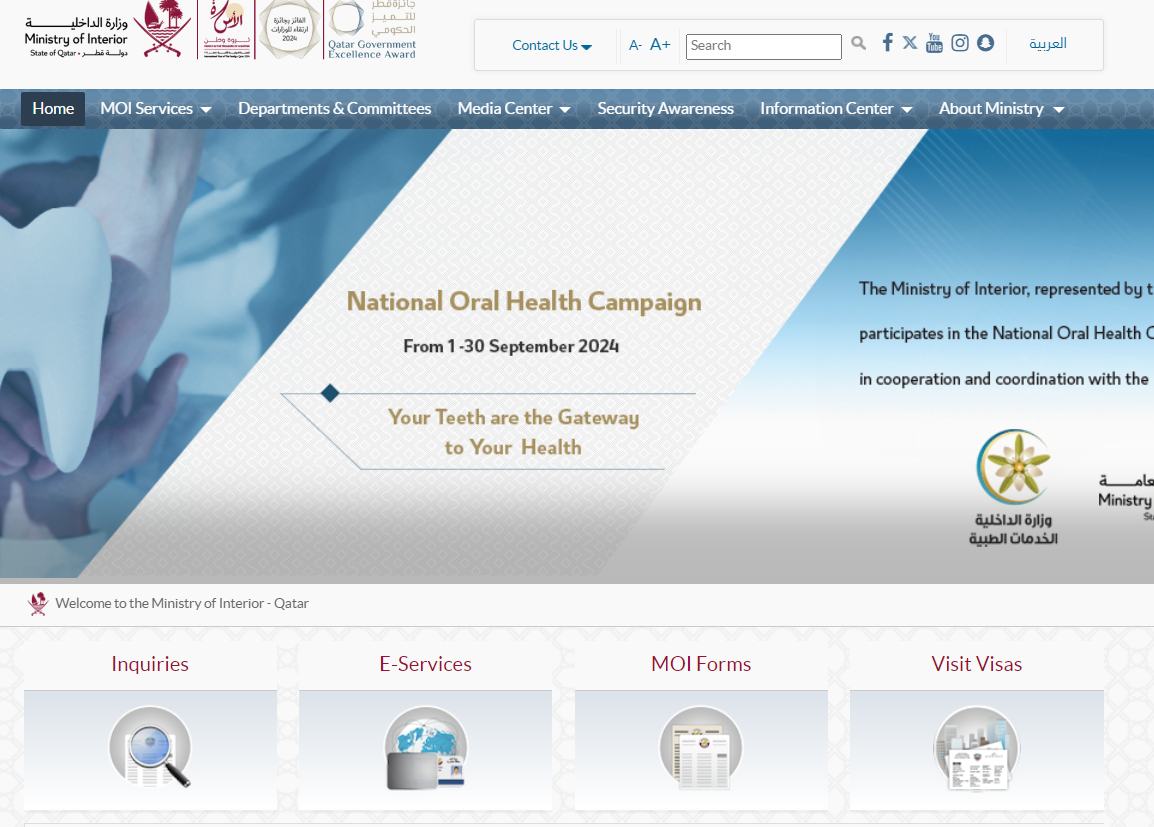This screenshot has width=1154, height=827.
Task: Click the Instagram icon
Action: tap(960, 43)
